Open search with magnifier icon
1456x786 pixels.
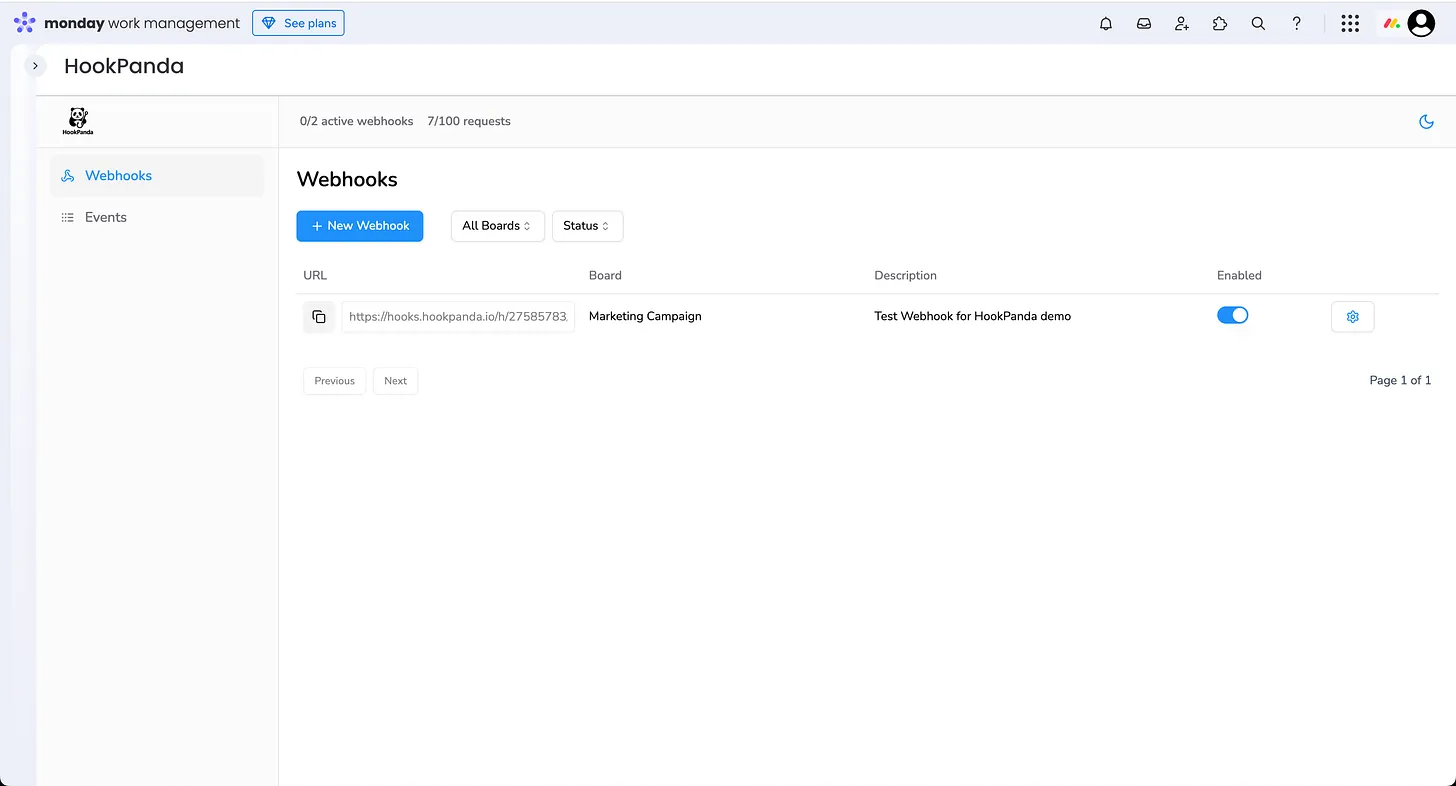point(1258,24)
